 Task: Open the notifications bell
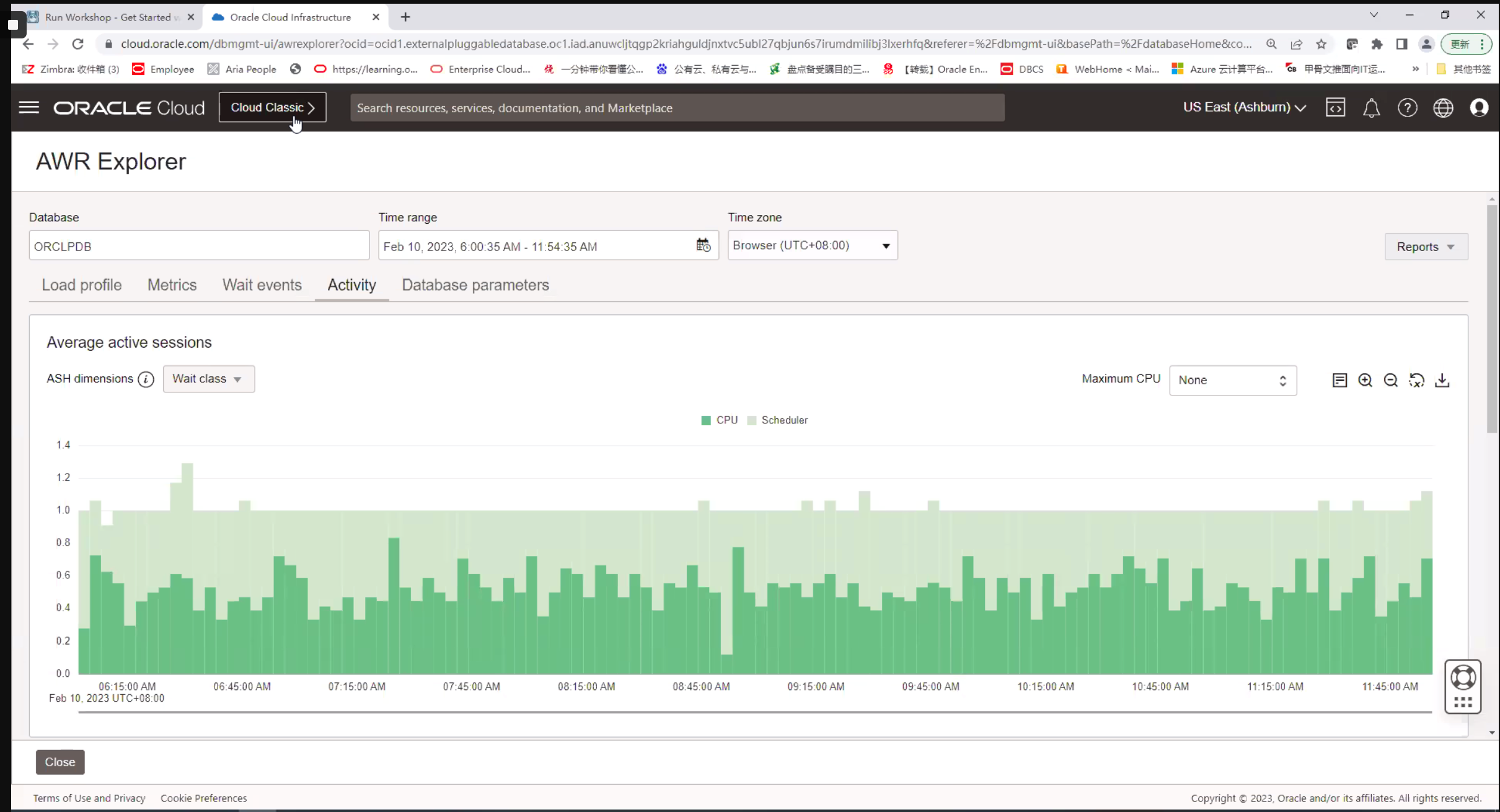tap(1371, 108)
